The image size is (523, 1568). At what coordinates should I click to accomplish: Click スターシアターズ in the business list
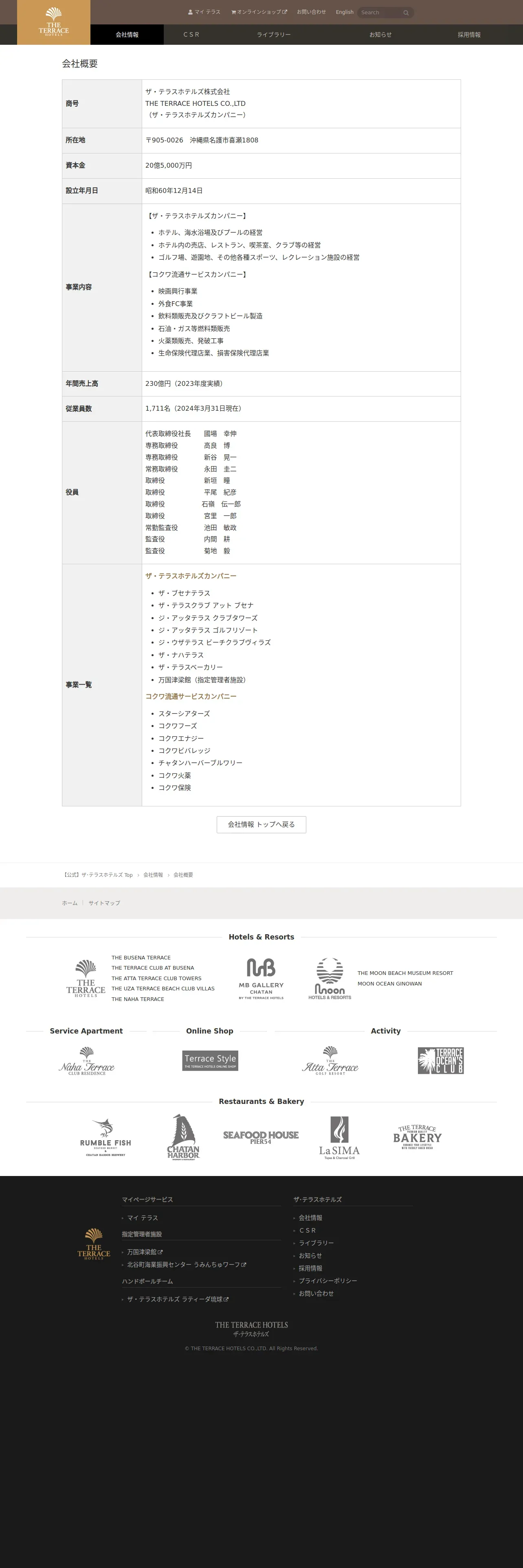point(184,714)
